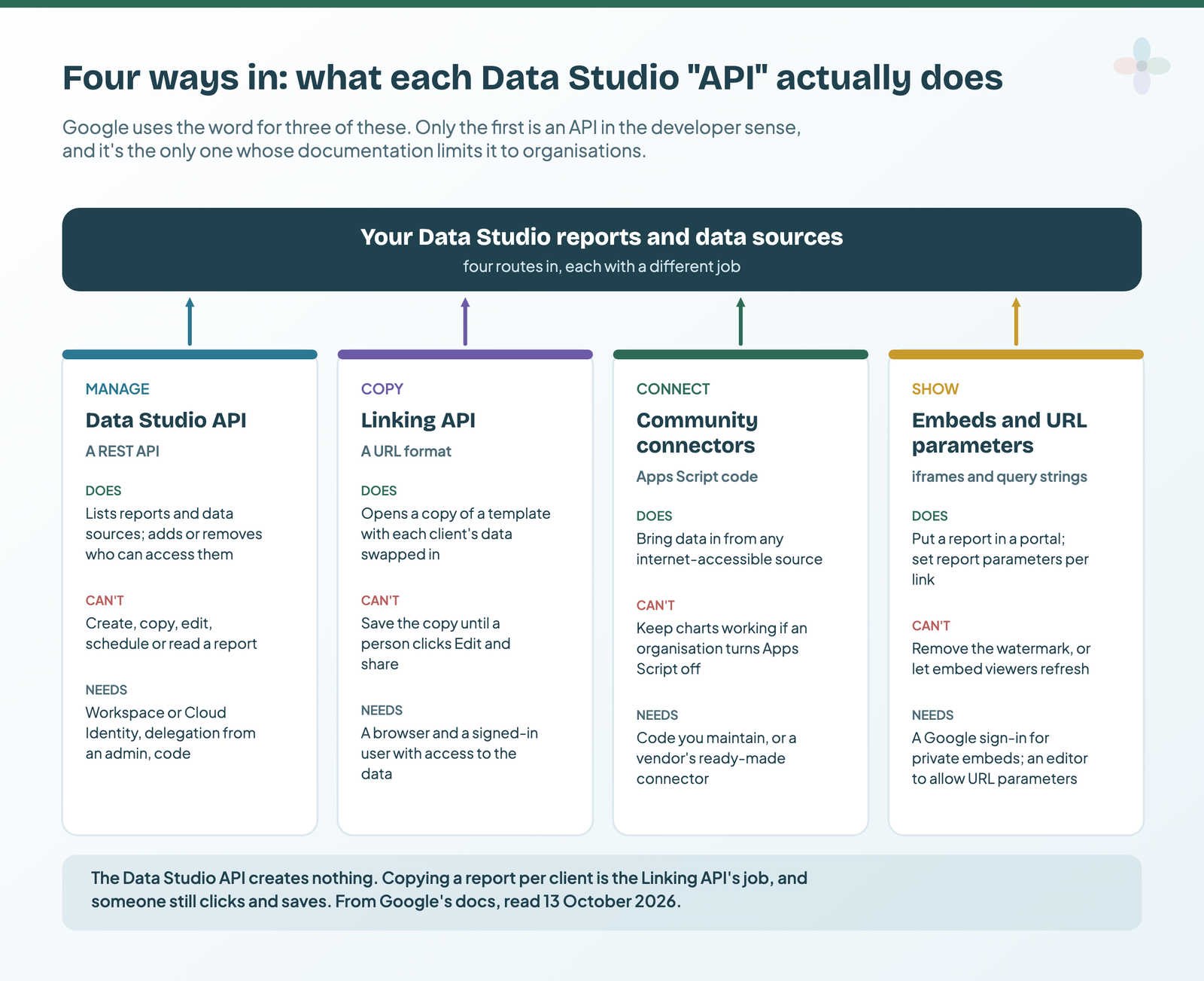
Task: Click "Save the copy until a person clicks Edit" text
Action: pos(436,644)
